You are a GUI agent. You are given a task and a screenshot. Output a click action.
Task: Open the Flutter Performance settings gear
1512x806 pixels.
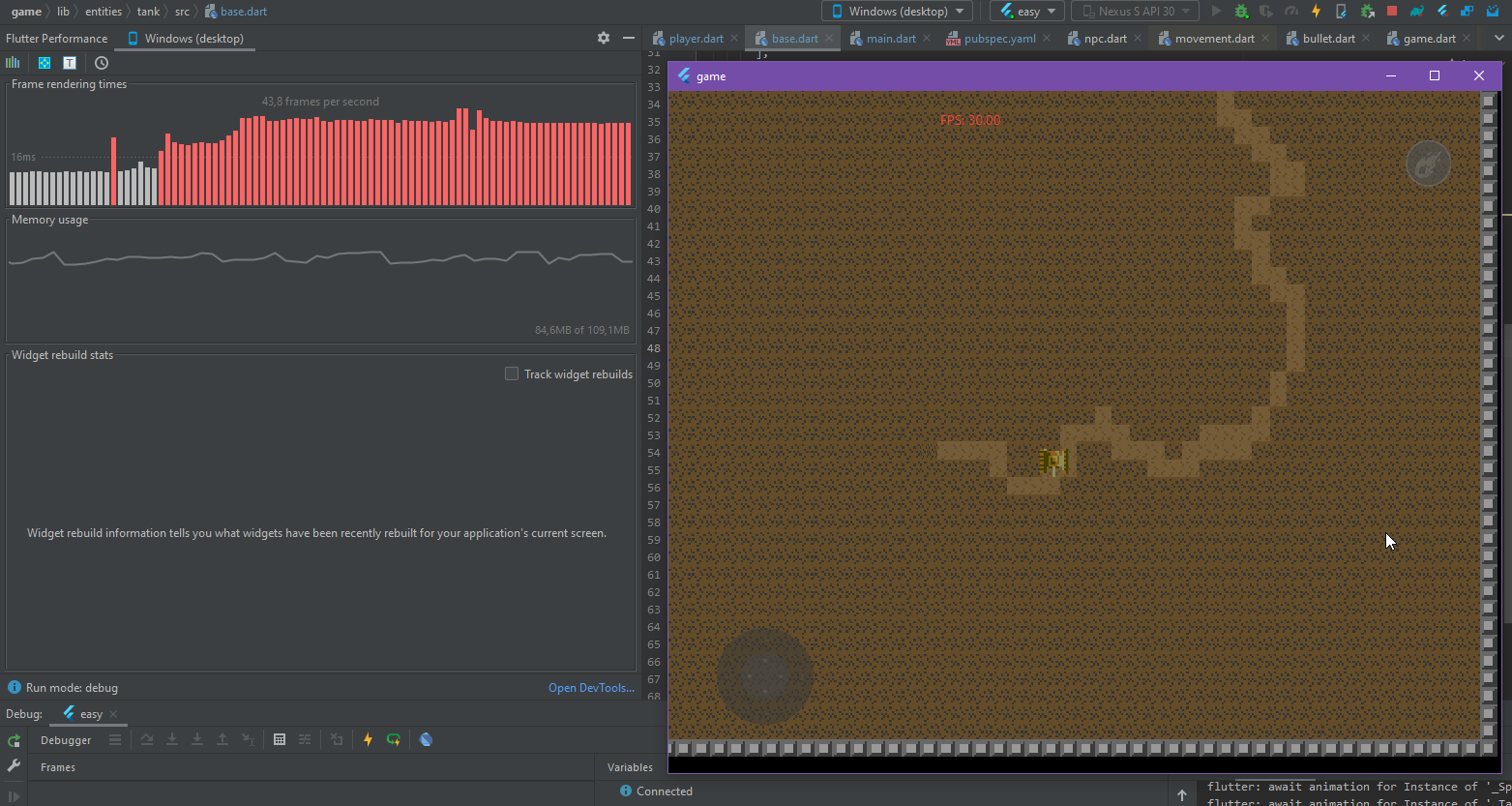604,38
